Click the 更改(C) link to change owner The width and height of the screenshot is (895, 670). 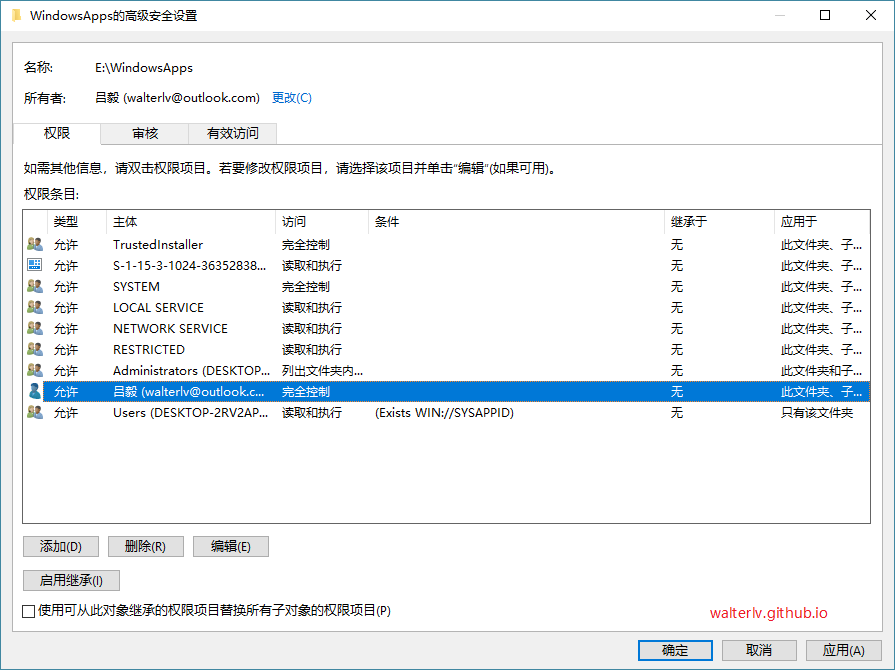pyautogui.click(x=290, y=98)
